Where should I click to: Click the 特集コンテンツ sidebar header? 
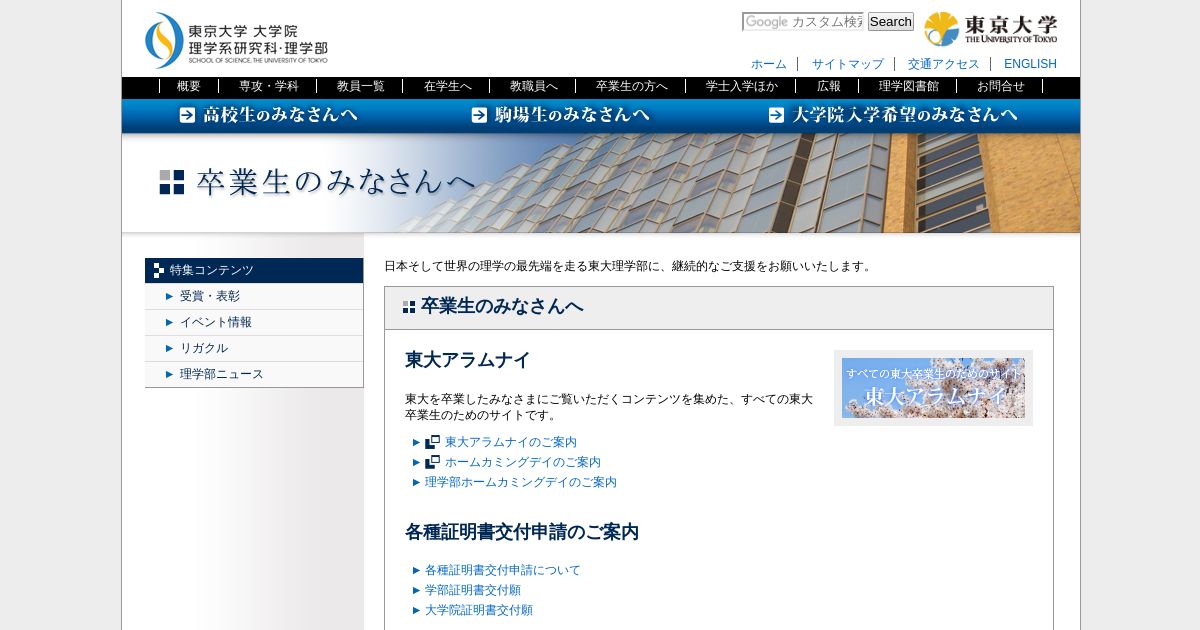[254, 270]
